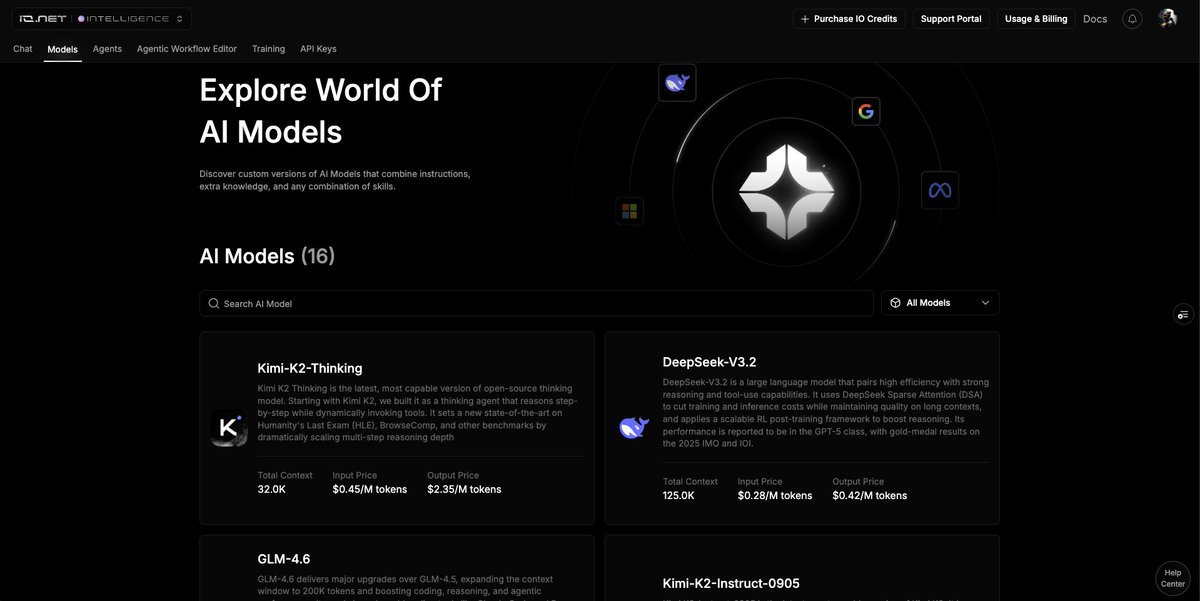Click the 32.0K total context value
Image resolution: width=1200 pixels, height=601 pixels.
pos(272,489)
